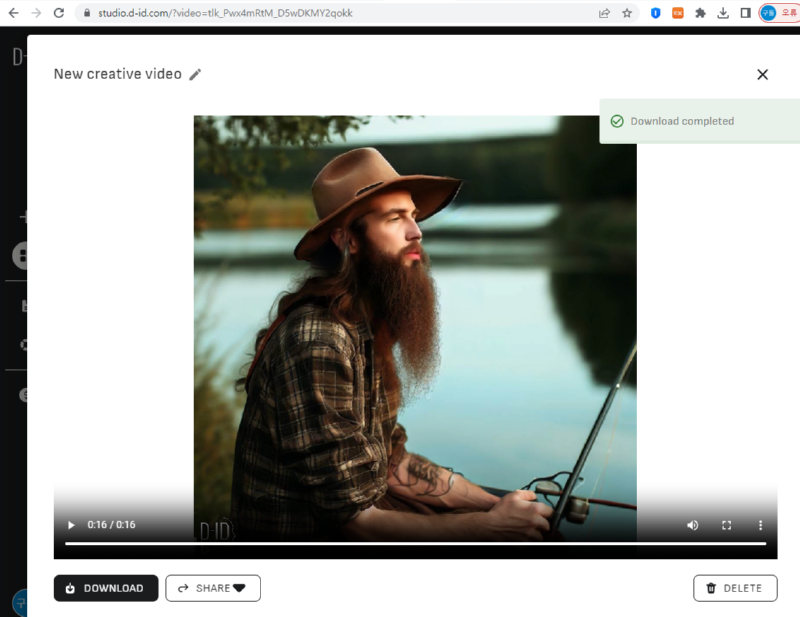
Task: Open the blue shield extension
Action: [656, 13]
